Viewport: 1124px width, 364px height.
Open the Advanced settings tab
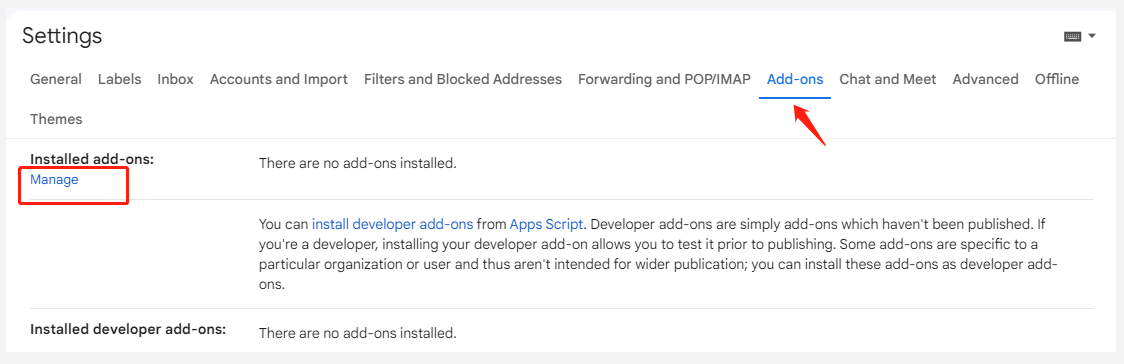[x=986, y=79]
